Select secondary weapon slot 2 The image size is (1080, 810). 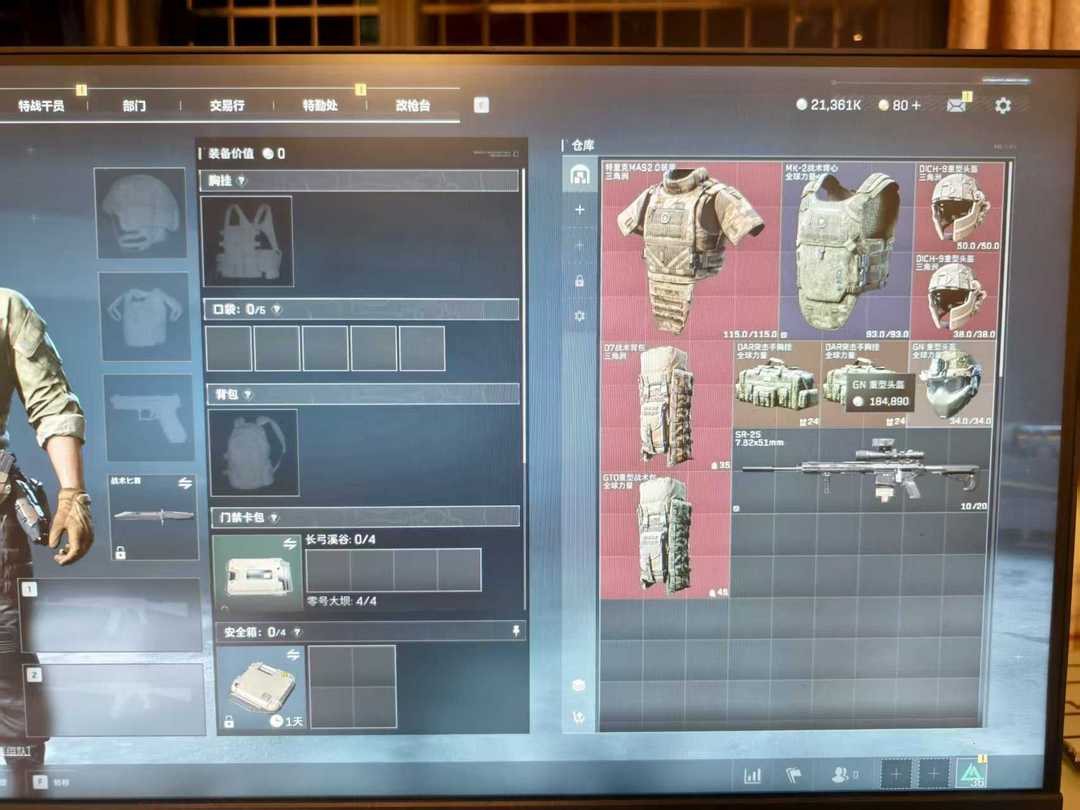[x=114, y=699]
